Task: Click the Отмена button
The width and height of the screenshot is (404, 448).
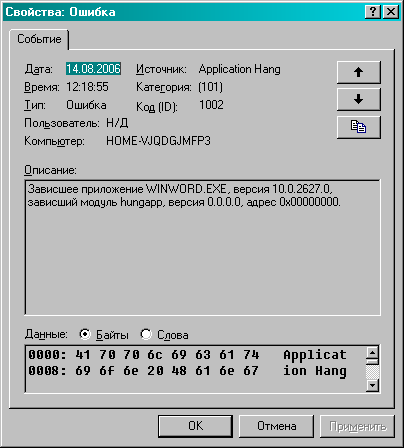Action: click(276, 426)
